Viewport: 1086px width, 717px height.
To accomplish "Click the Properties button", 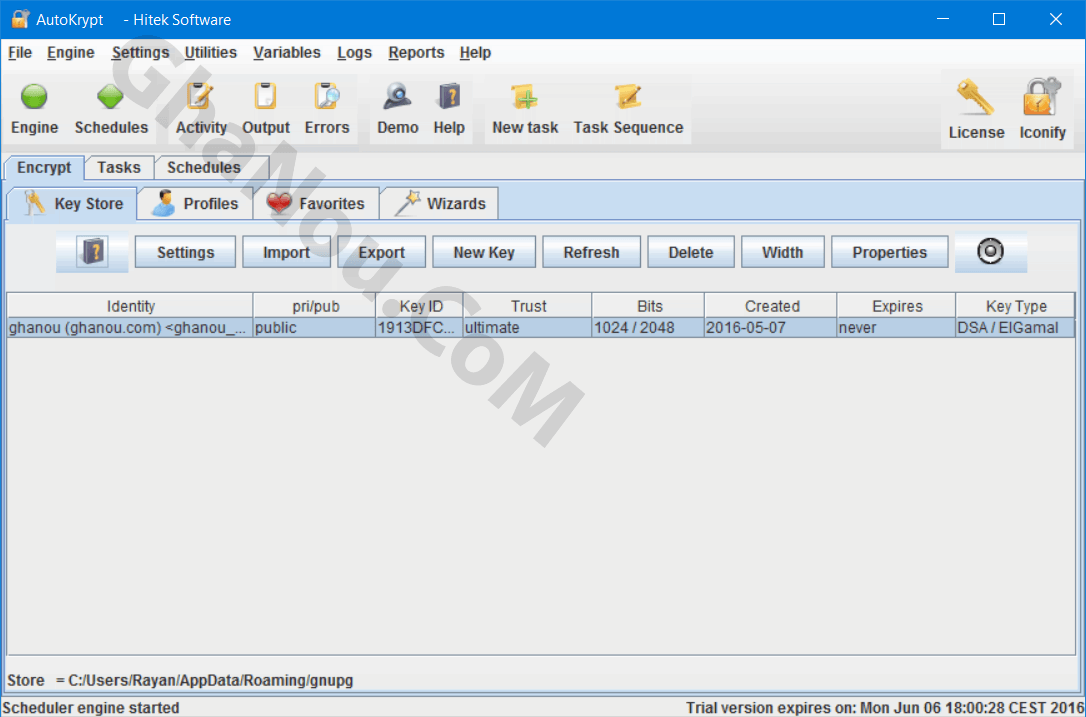I will pos(889,252).
